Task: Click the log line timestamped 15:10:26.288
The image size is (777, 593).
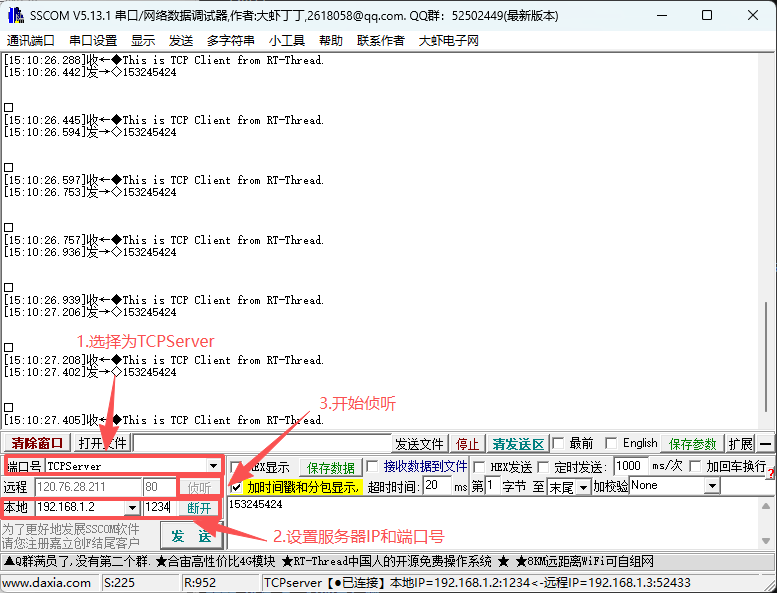Action: 164,60
